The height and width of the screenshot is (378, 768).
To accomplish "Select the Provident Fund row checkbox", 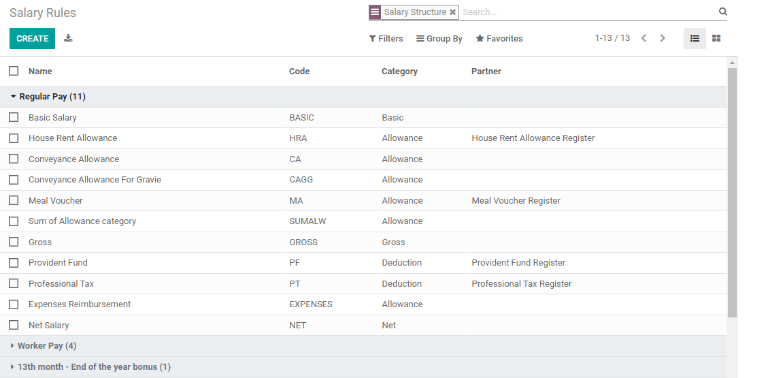I will pyautogui.click(x=14, y=263).
